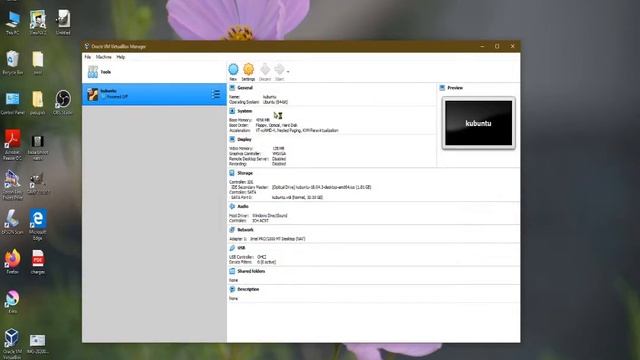Click the Tools icon in the left pane
Image resolution: width=640 pixels, height=360 pixels.
93,72
